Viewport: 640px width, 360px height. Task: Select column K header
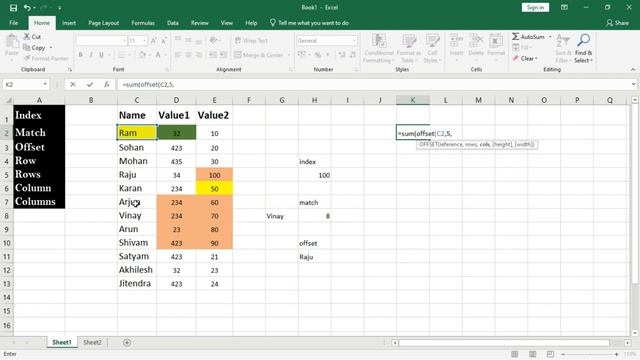pos(413,100)
